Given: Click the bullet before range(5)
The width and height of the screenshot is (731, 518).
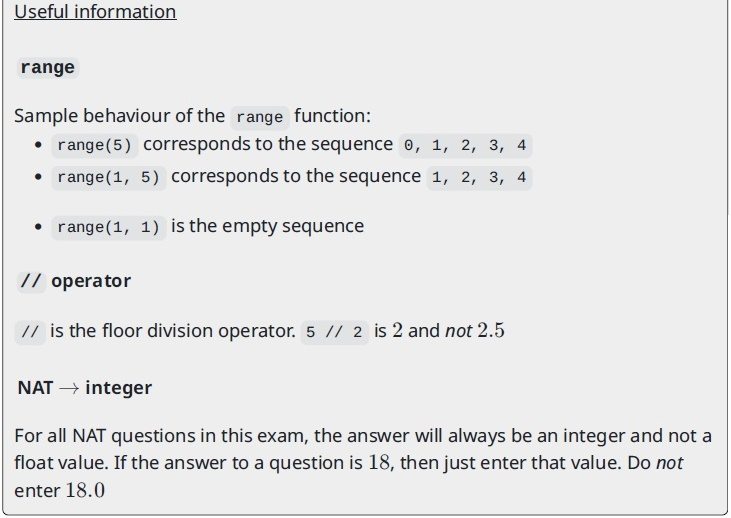Looking at the screenshot, I should (38, 145).
